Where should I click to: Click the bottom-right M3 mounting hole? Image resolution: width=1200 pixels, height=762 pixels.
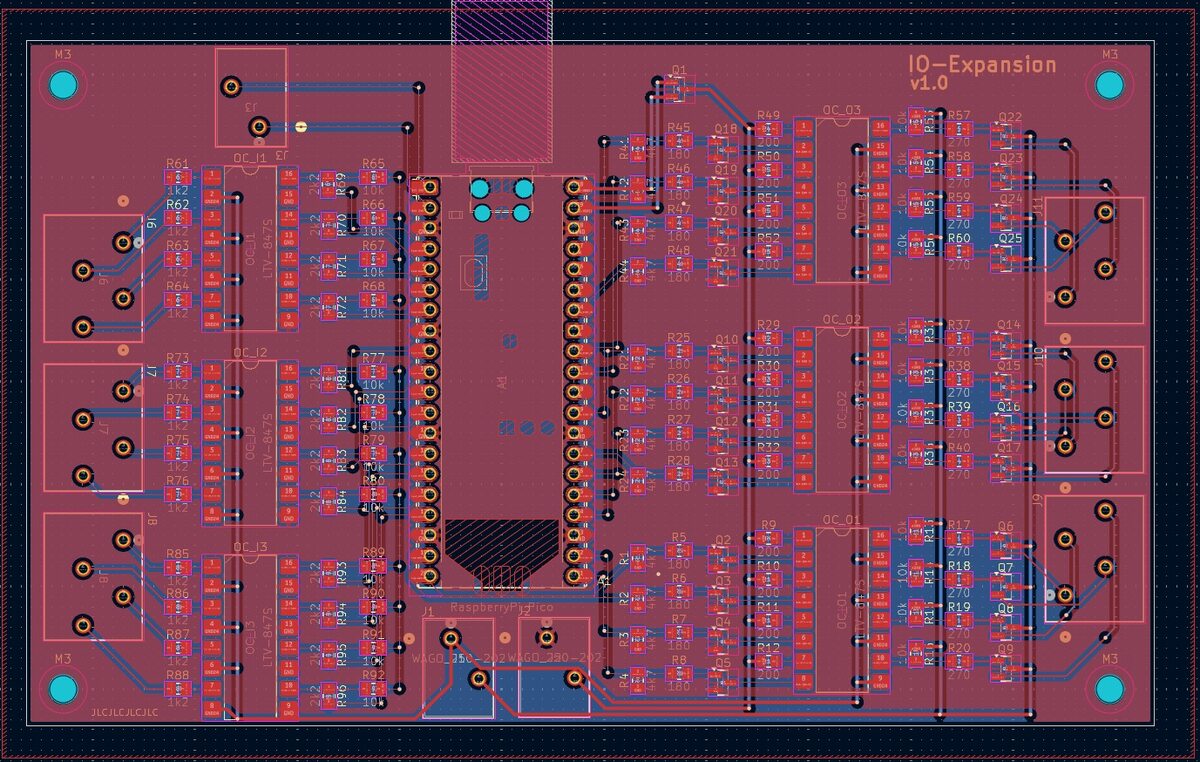point(1109,690)
